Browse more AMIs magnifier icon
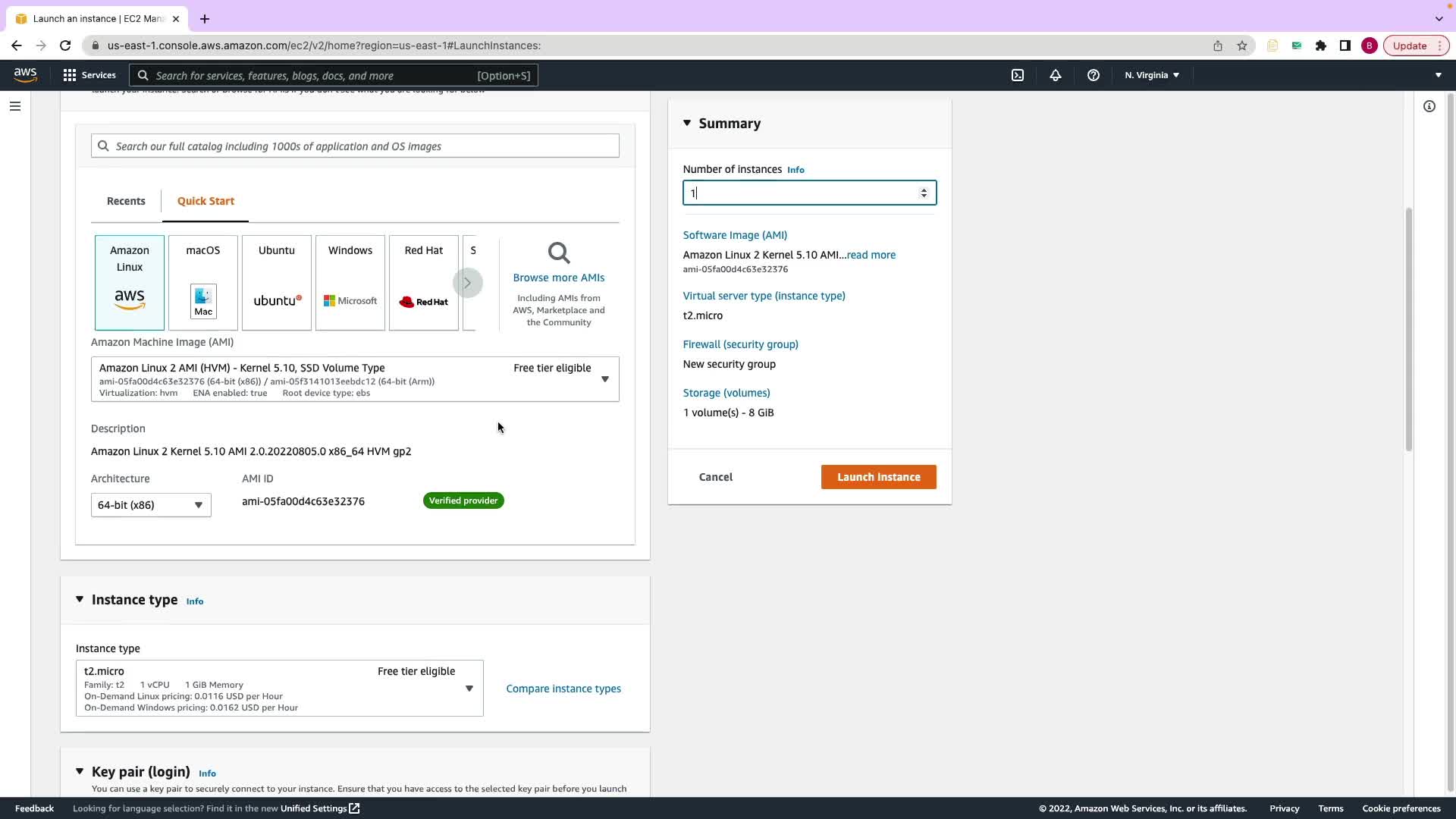This screenshot has width=1456, height=819. coord(559,253)
